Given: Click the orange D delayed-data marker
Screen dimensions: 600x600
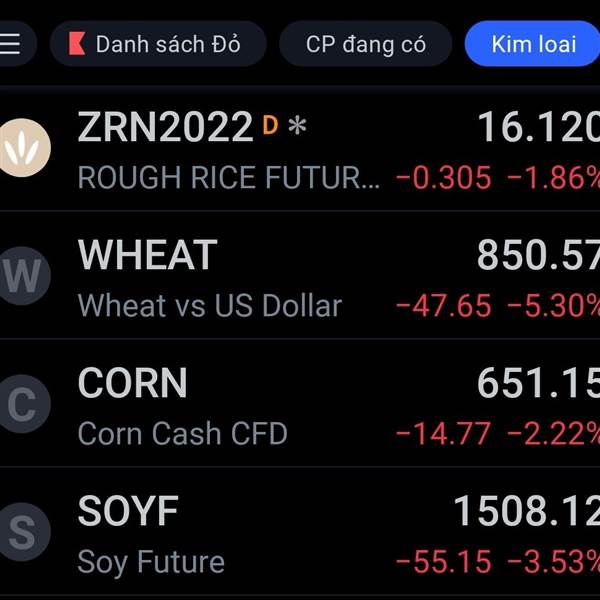Looking at the screenshot, I should pos(270,126).
